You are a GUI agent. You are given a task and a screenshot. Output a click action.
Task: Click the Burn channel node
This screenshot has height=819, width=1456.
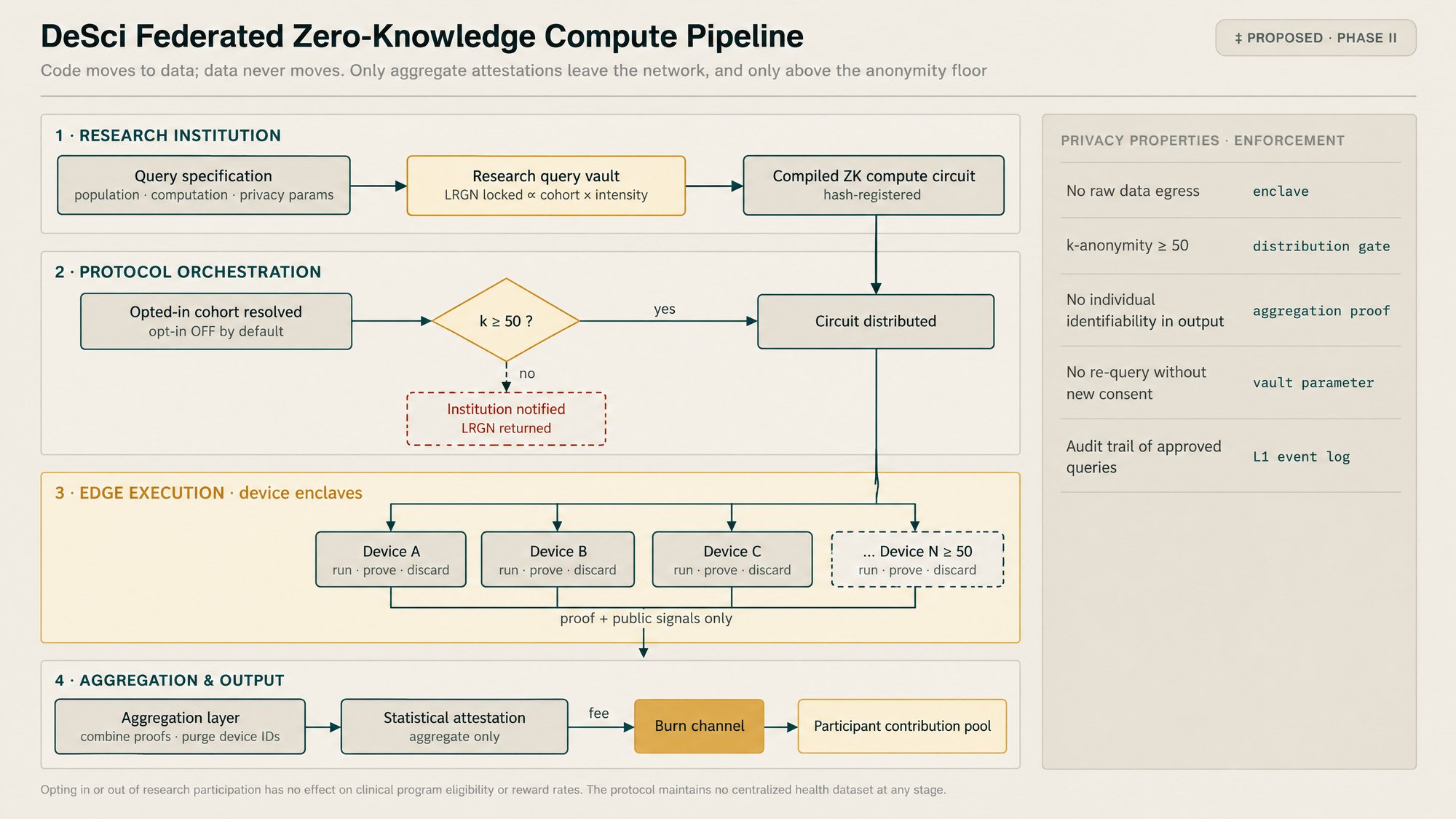(699, 726)
